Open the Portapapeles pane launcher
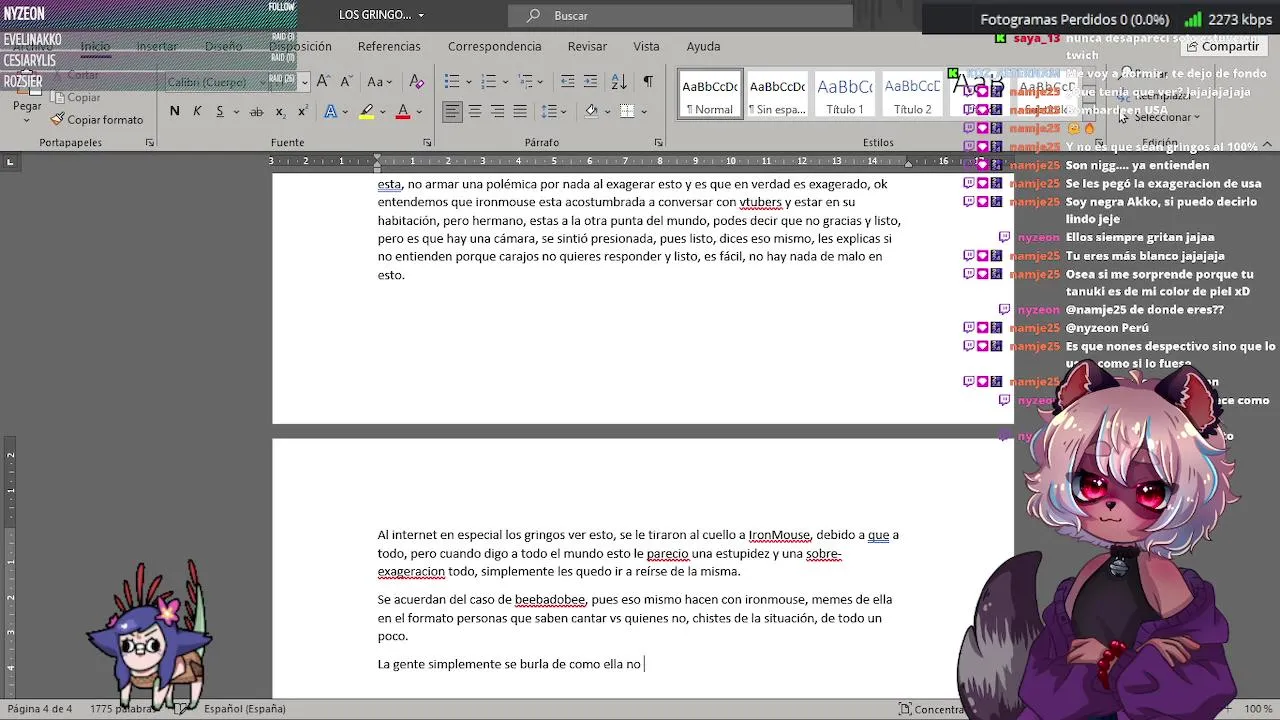 pyautogui.click(x=149, y=143)
